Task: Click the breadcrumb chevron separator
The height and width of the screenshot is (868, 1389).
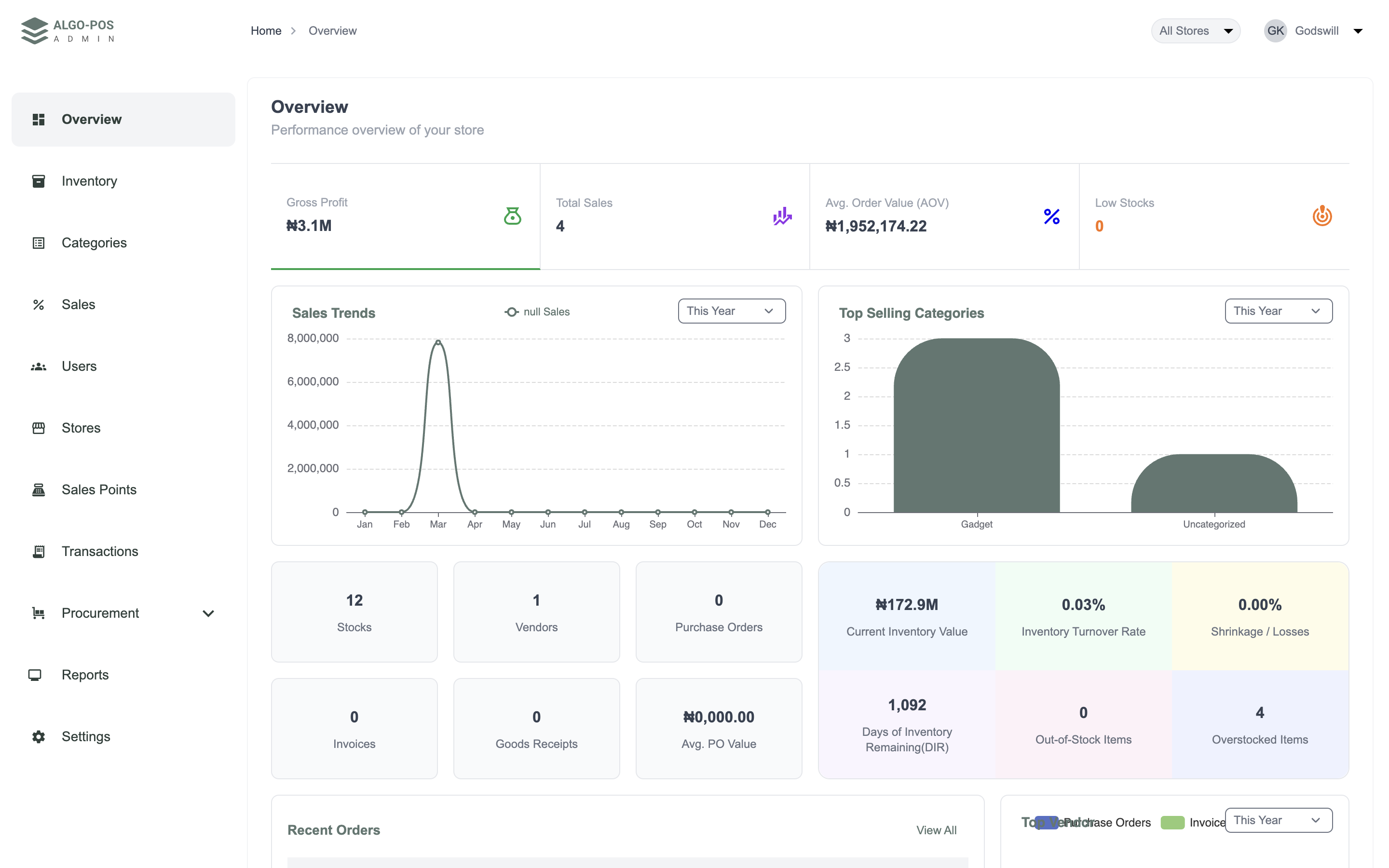Action: tap(293, 31)
